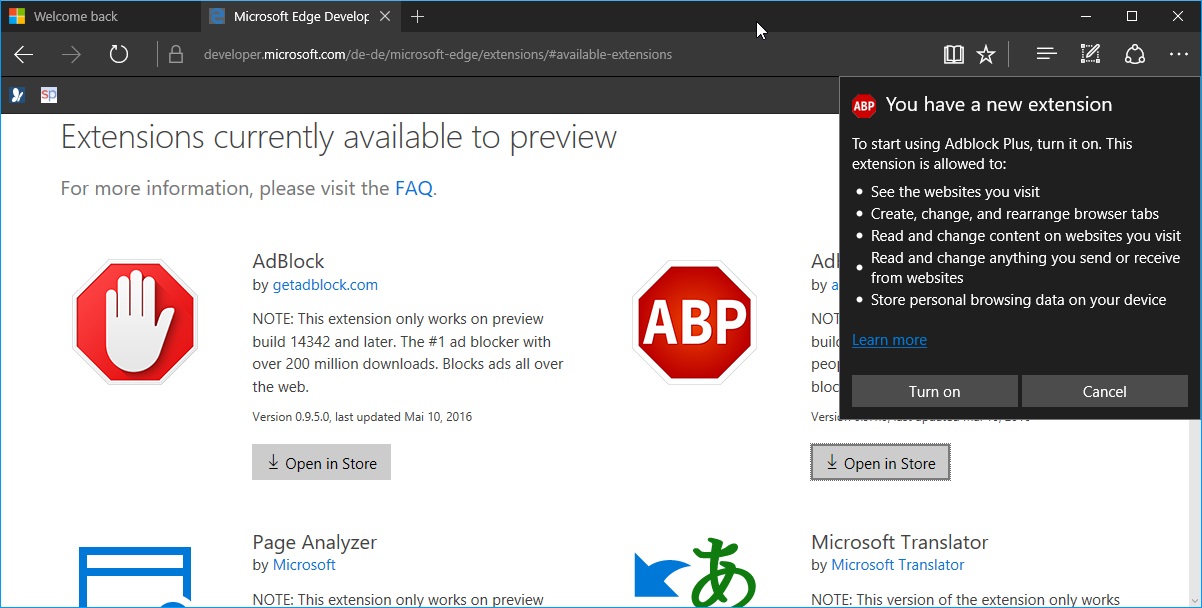This screenshot has height=608, width=1202.
Task: Open the More actions ellipsis menu
Action: 1178,55
